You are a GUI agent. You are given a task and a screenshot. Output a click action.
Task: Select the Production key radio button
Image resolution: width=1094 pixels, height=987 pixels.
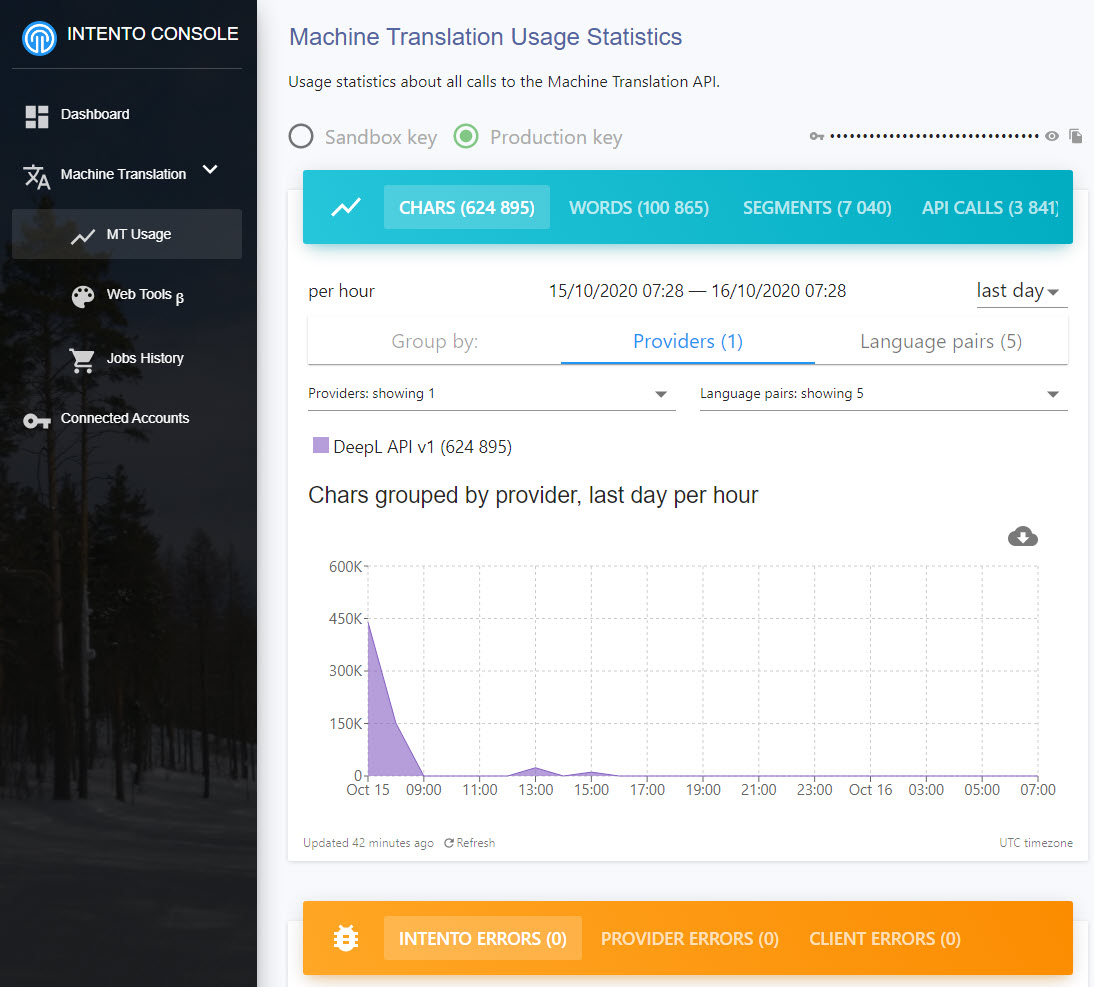pos(466,136)
